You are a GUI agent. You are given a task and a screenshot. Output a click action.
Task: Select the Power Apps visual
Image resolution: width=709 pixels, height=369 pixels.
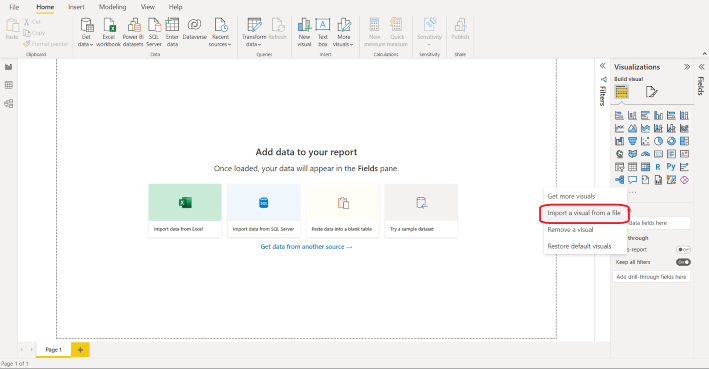tap(684, 180)
